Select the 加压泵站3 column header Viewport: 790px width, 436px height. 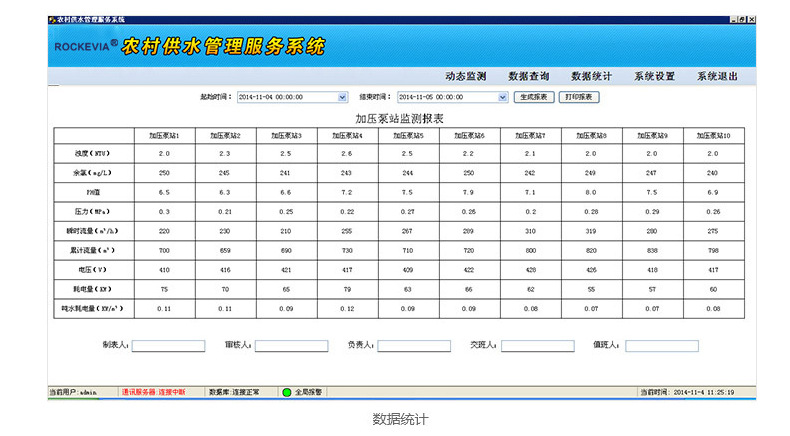[286, 136]
